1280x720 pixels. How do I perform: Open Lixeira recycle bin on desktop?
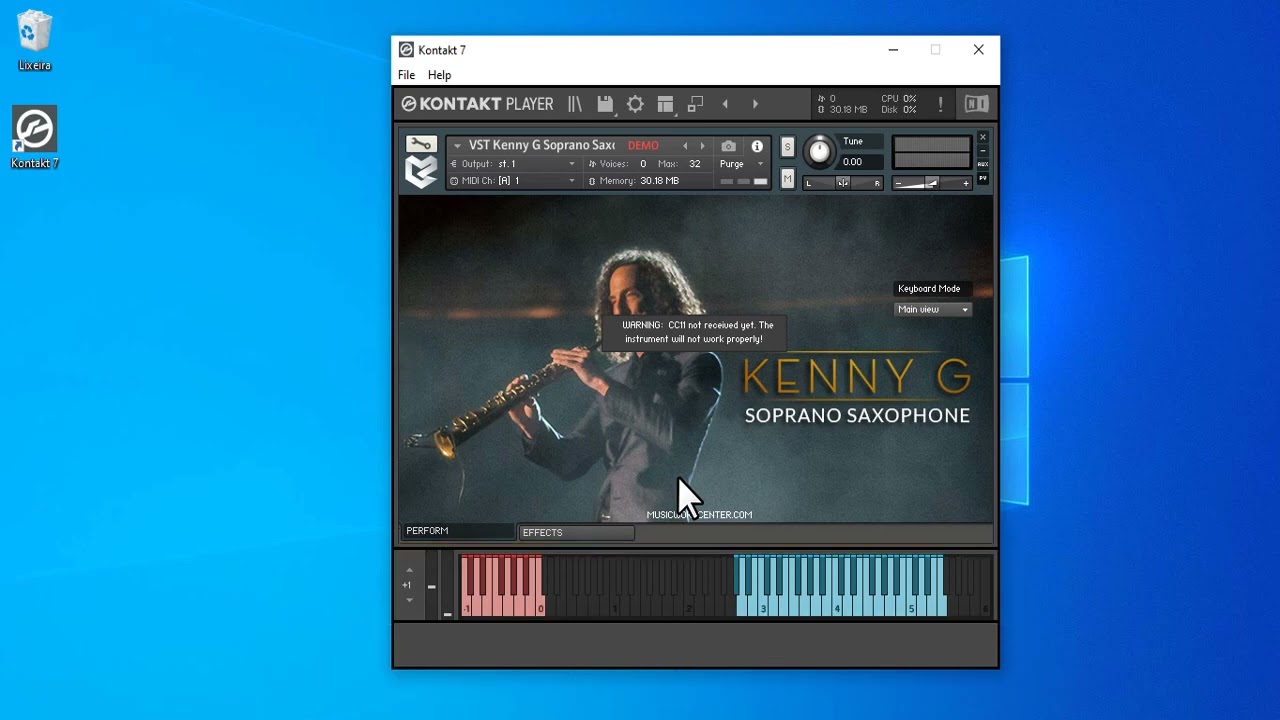35,41
